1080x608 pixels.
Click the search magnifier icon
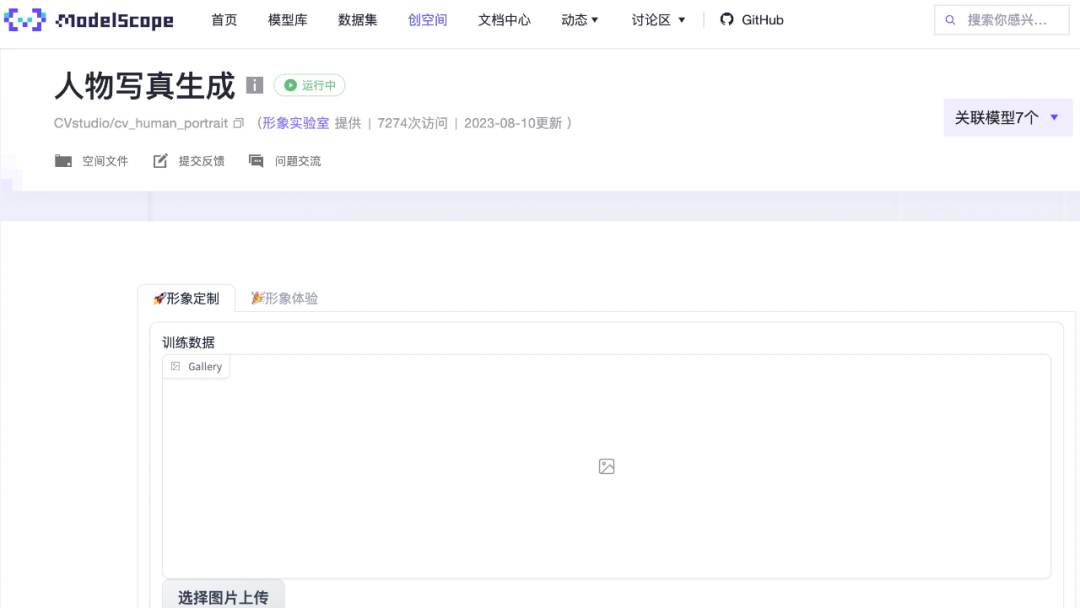coord(950,19)
